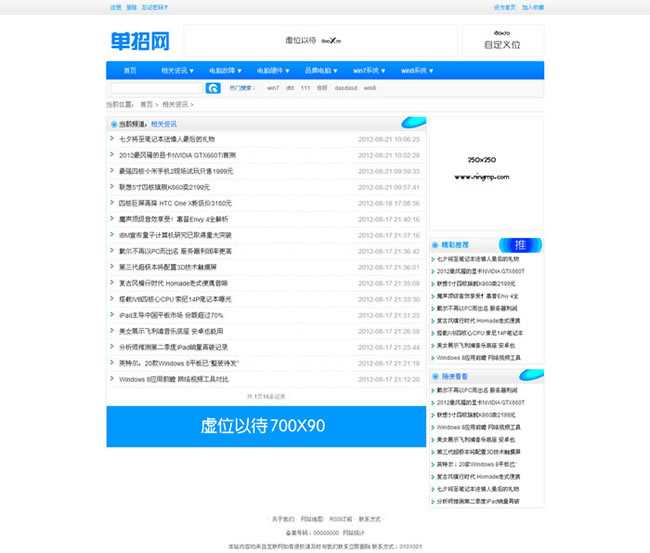Select the win7 hot search keyword
This screenshot has width=650, height=553.
pos(273,88)
